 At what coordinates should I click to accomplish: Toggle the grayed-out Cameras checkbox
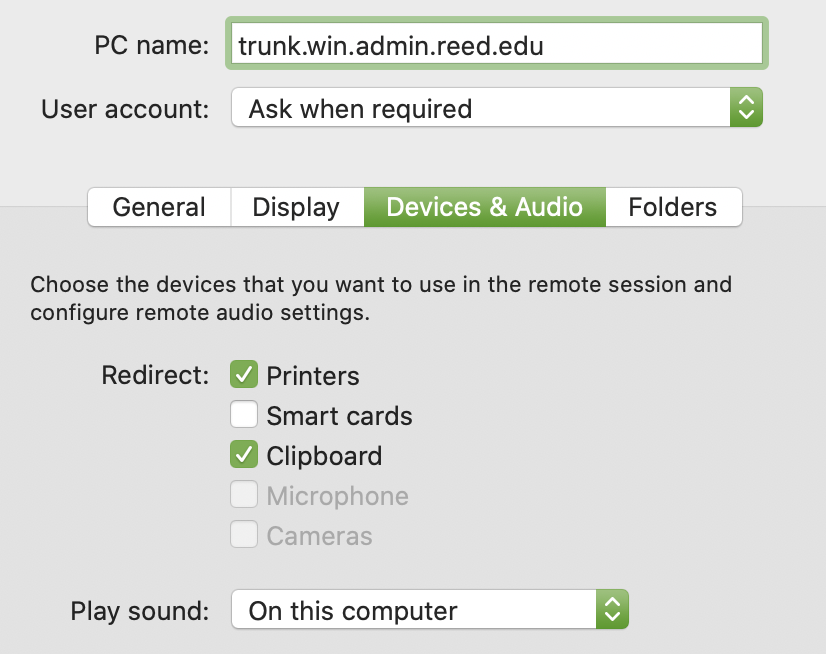tap(244, 535)
